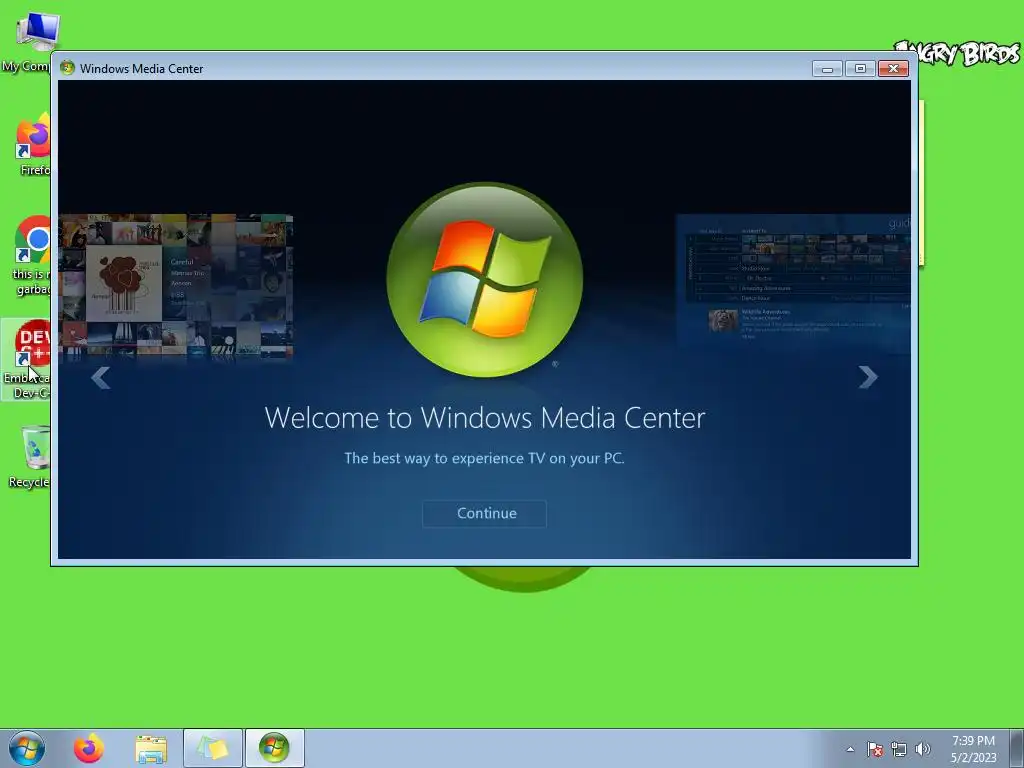Open the Windows Start menu orb
The image size is (1024, 768).
[x=27, y=748]
